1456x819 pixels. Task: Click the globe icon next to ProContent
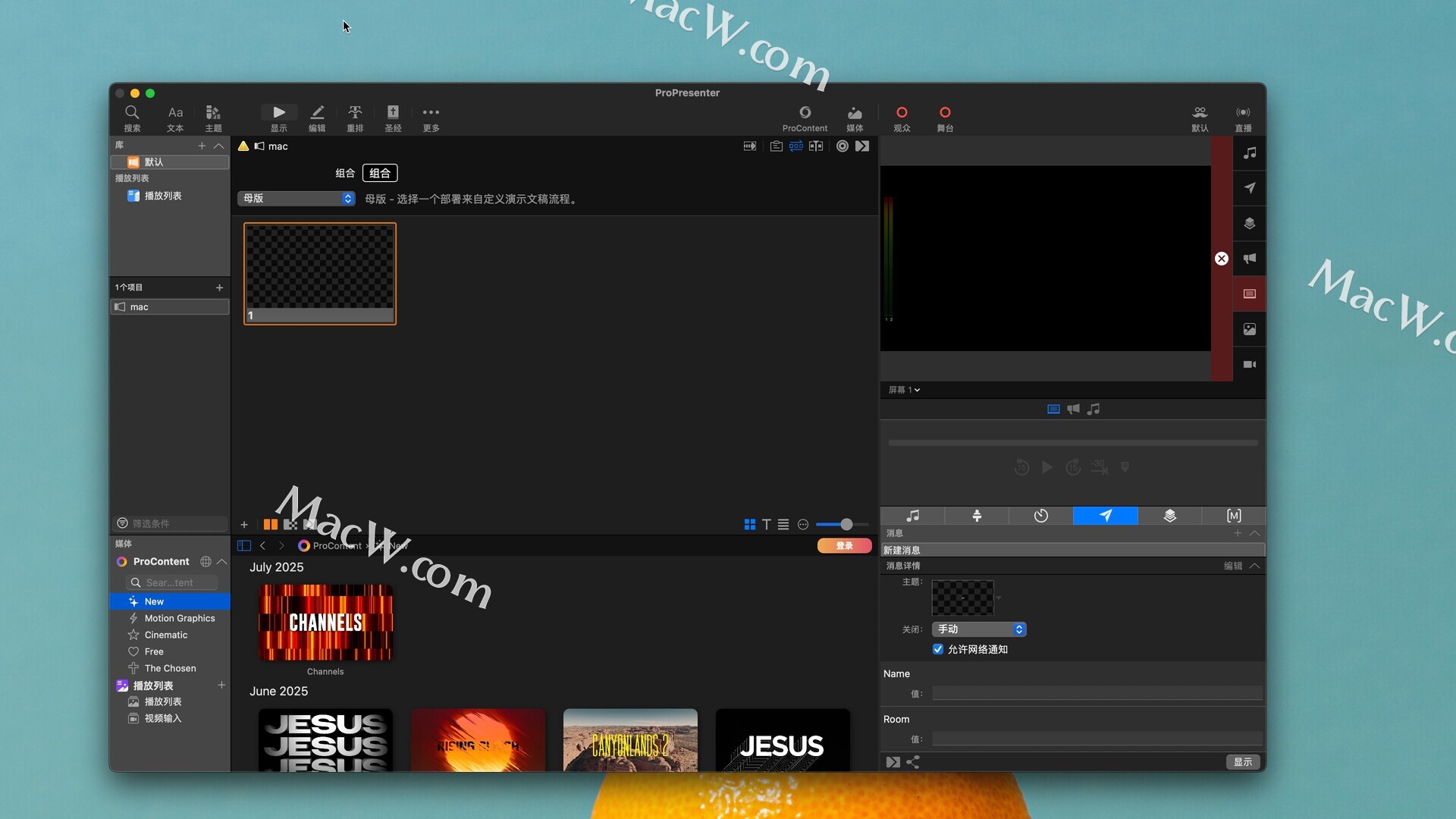tap(206, 562)
